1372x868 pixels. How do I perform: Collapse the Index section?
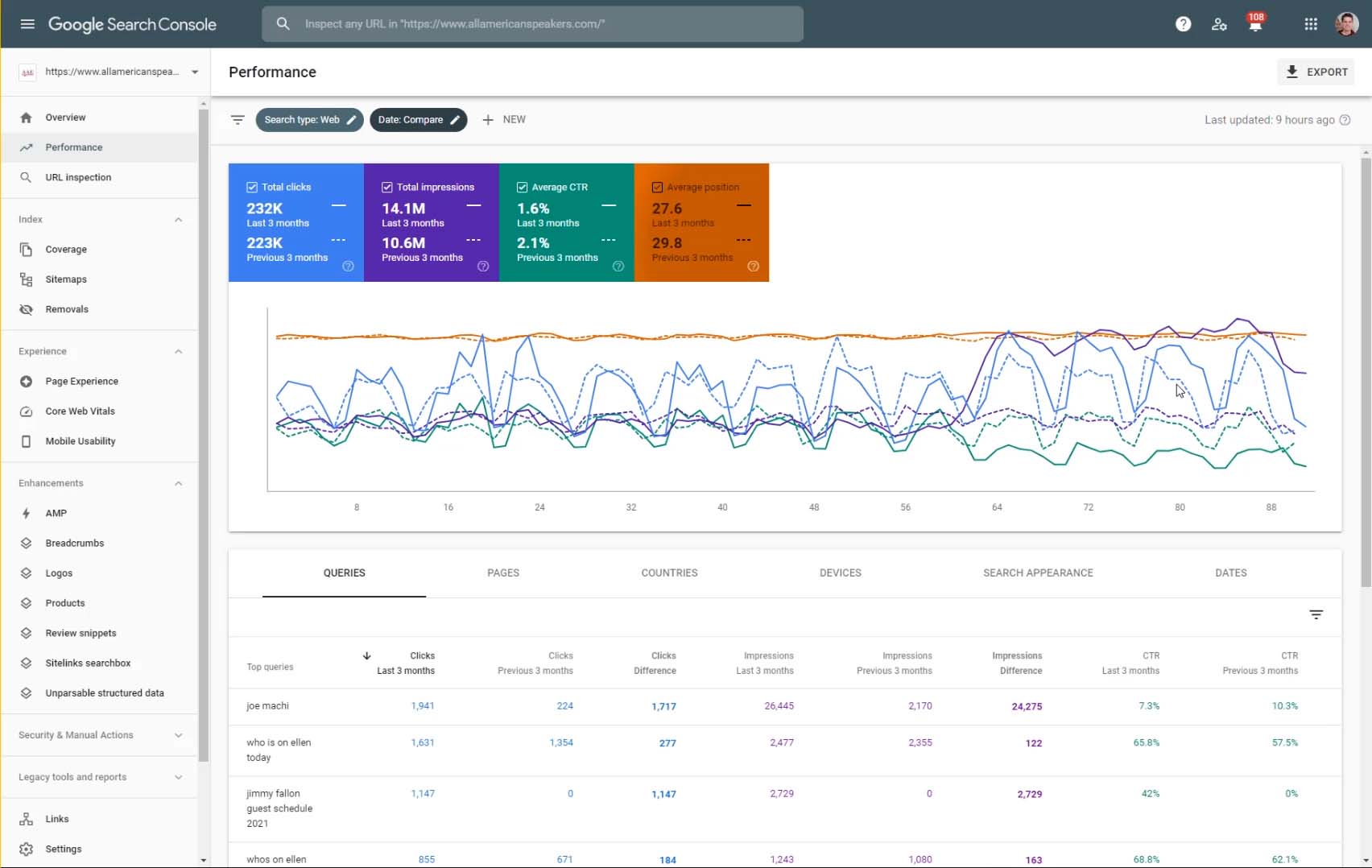(179, 220)
